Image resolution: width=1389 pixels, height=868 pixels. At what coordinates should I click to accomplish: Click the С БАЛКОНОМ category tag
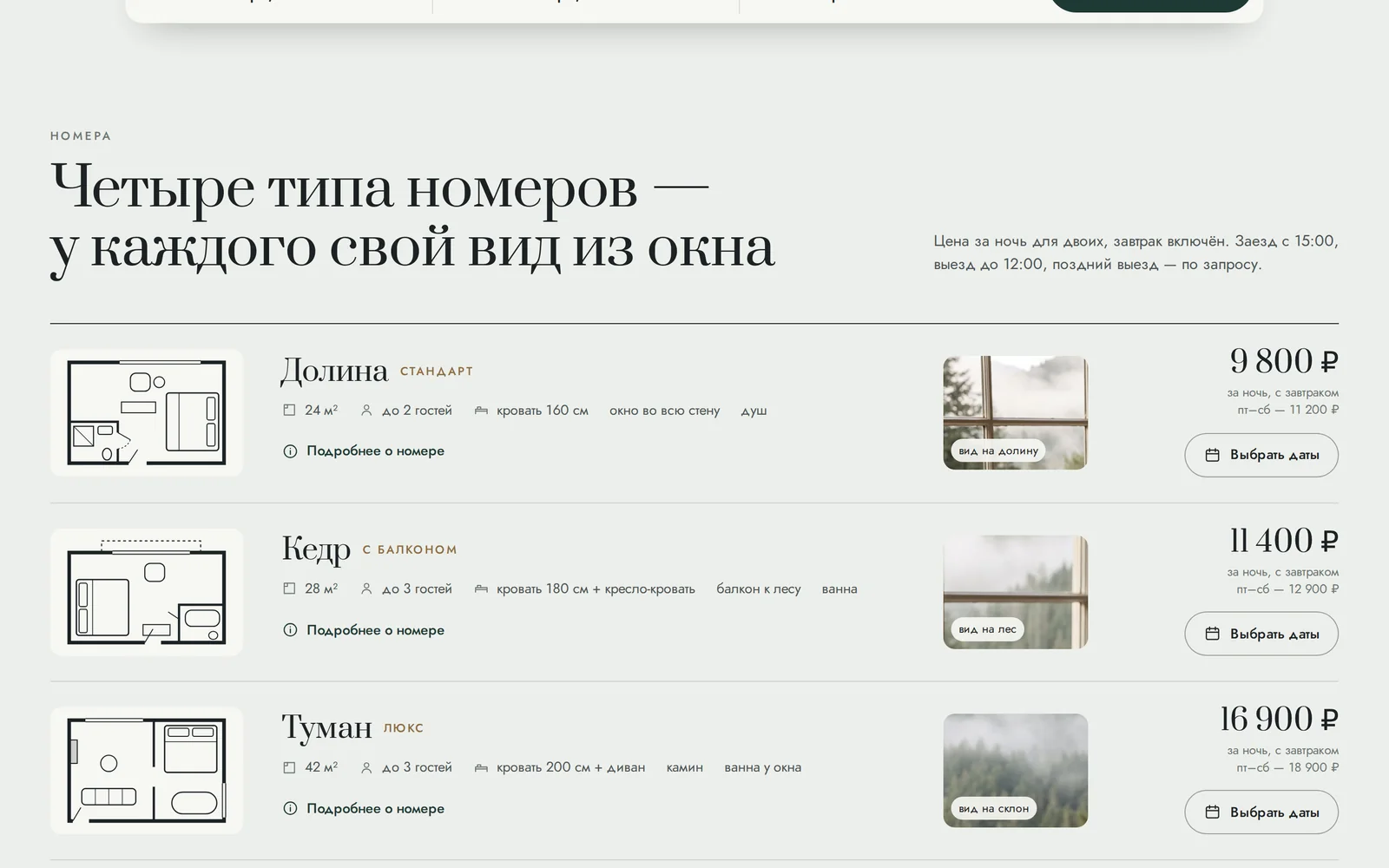click(x=410, y=550)
